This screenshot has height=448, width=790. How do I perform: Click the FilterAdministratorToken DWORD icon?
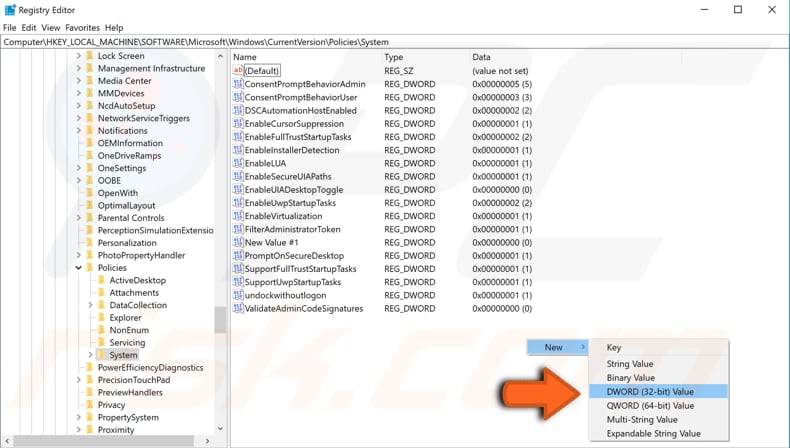pyautogui.click(x=238, y=229)
